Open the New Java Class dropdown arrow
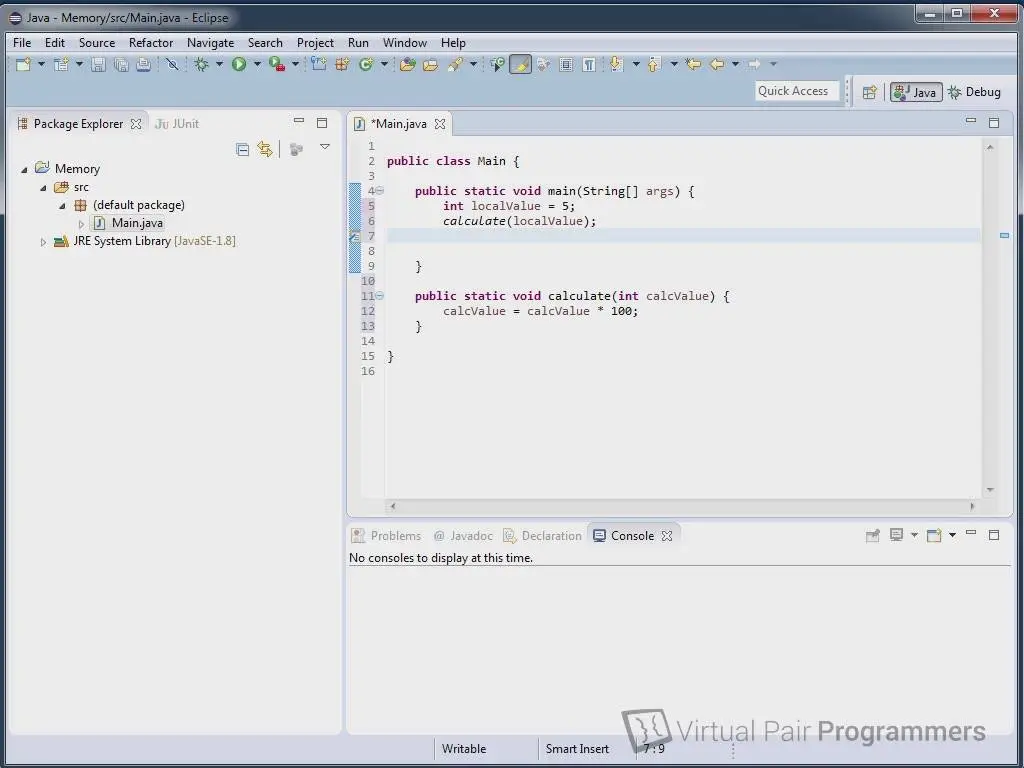The image size is (1024, 768). click(x=384, y=64)
